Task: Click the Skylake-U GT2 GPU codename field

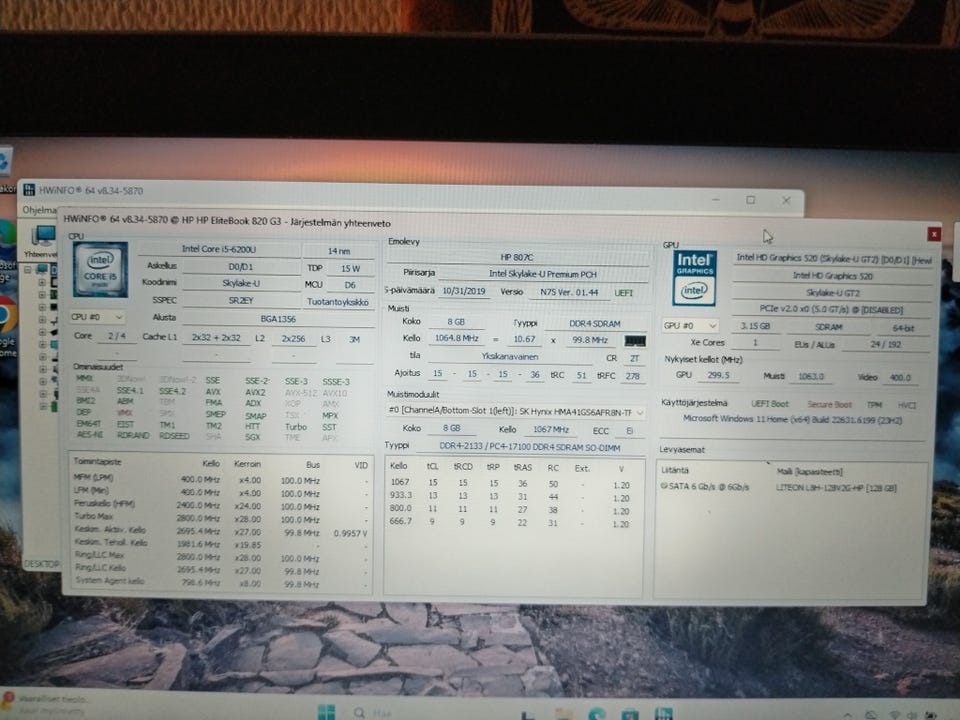Action: pyautogui.click(x=832, y=293)
